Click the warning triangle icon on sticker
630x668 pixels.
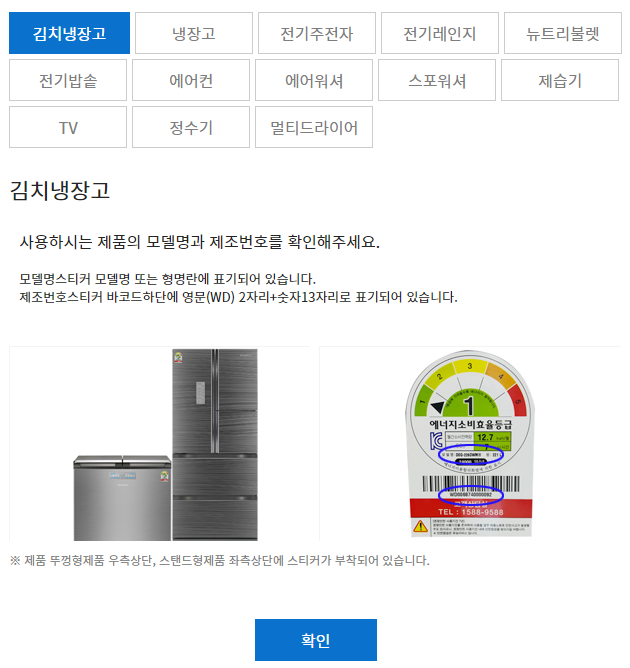click(x=420, y=527)
